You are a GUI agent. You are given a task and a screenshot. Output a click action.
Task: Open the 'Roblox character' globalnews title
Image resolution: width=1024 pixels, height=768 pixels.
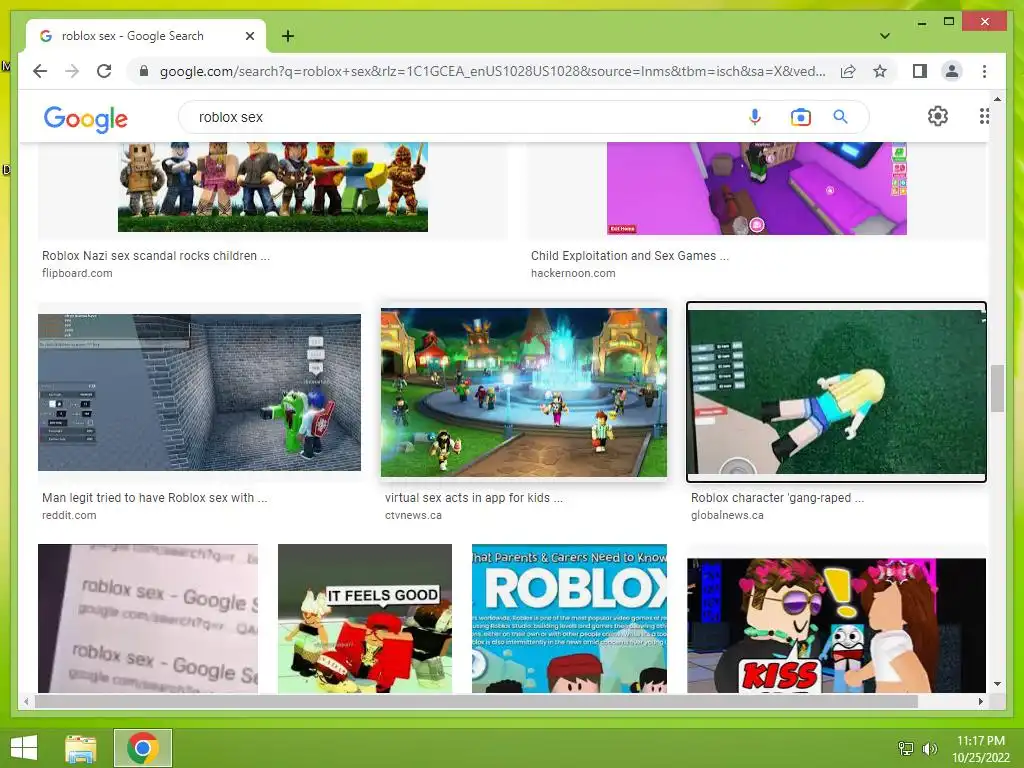coord(777,497)
